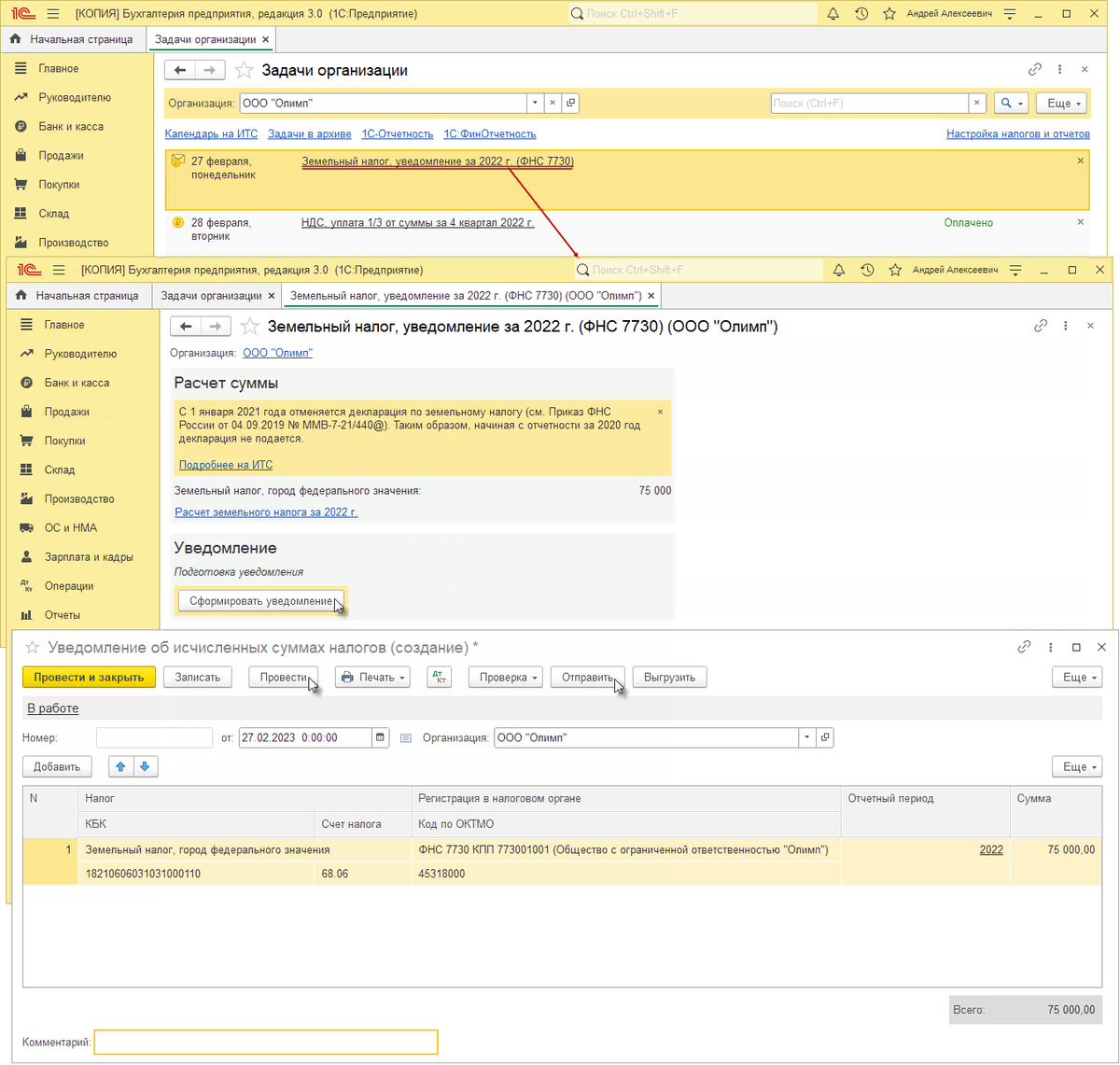The height and width of the screenshot is (1065, 1120).
Task: Dismiss the 27 февраля Земельный налог task
Action: coord(1081,161)
